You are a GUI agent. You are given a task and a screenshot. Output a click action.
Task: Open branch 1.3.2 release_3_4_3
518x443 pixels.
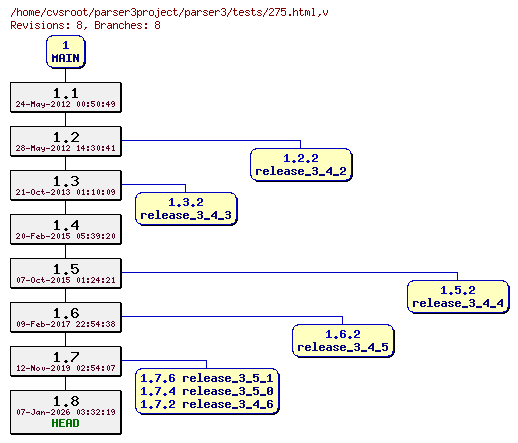coord(186,209)
